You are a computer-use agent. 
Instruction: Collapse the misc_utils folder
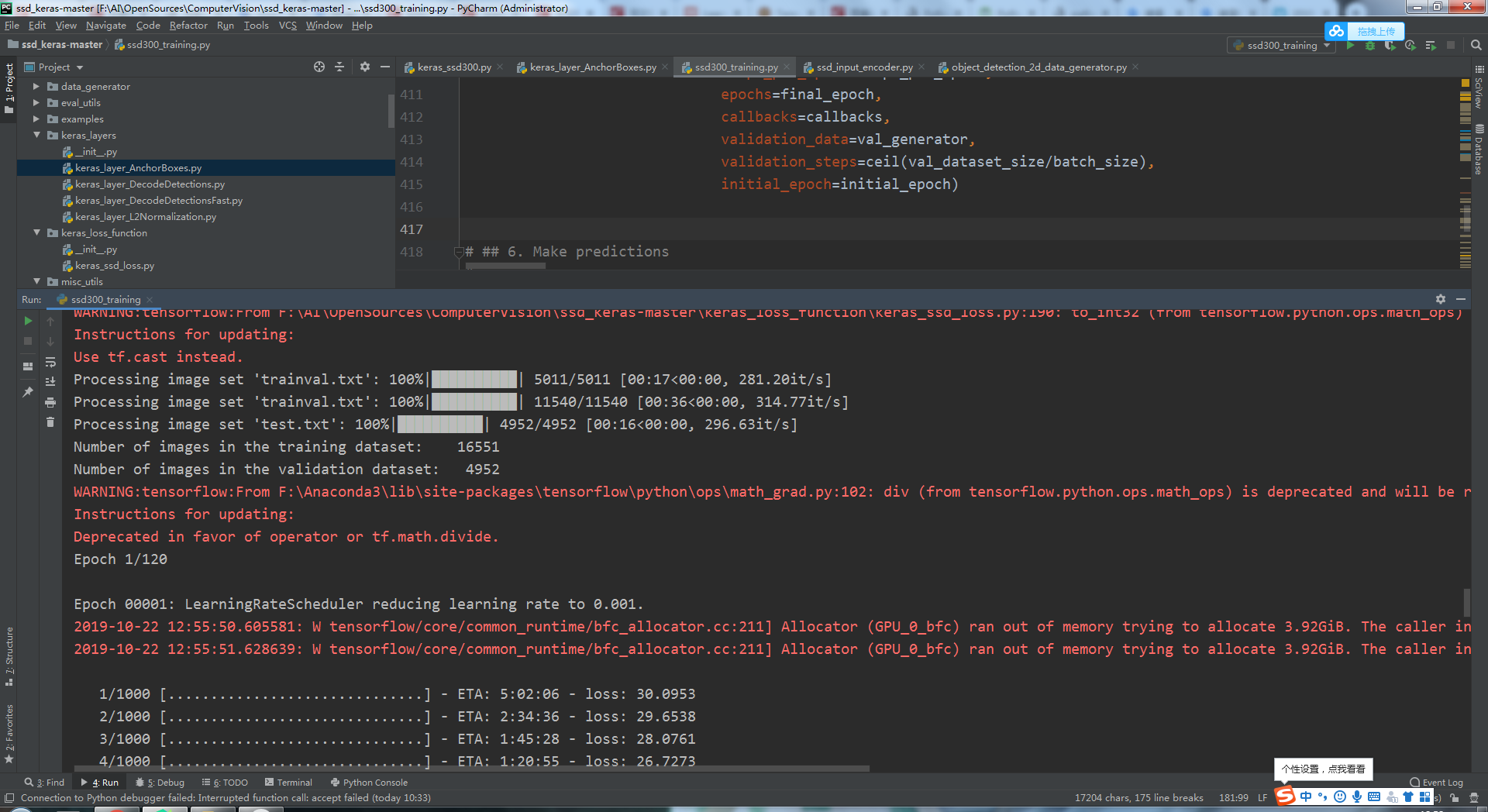[x=36, y=282]
